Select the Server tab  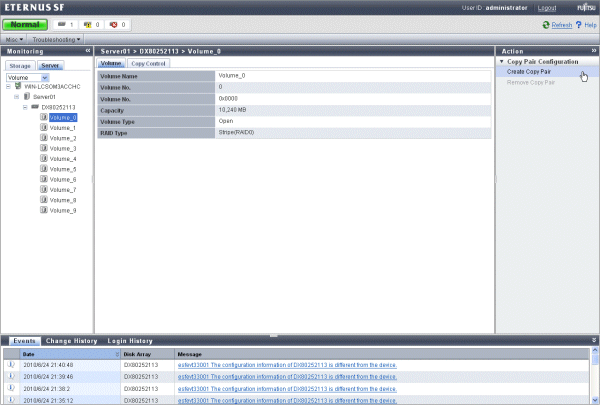(x=50, y=65)
